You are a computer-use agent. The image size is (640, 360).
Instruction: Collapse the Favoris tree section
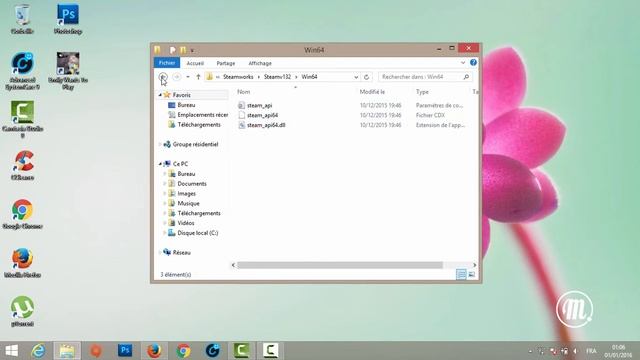click(x=160, y=95)
